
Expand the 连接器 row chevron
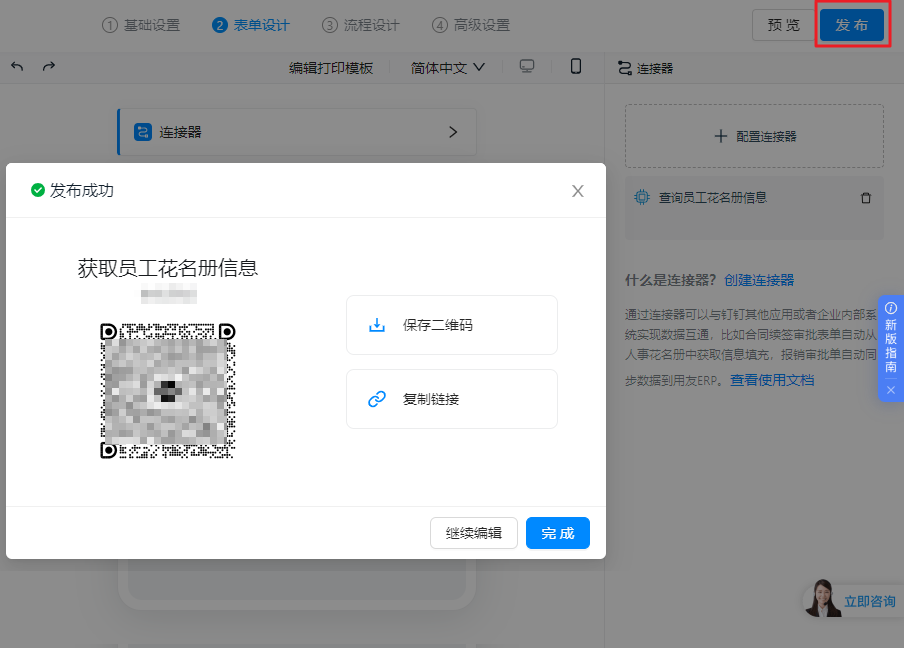tap(453, 131)
